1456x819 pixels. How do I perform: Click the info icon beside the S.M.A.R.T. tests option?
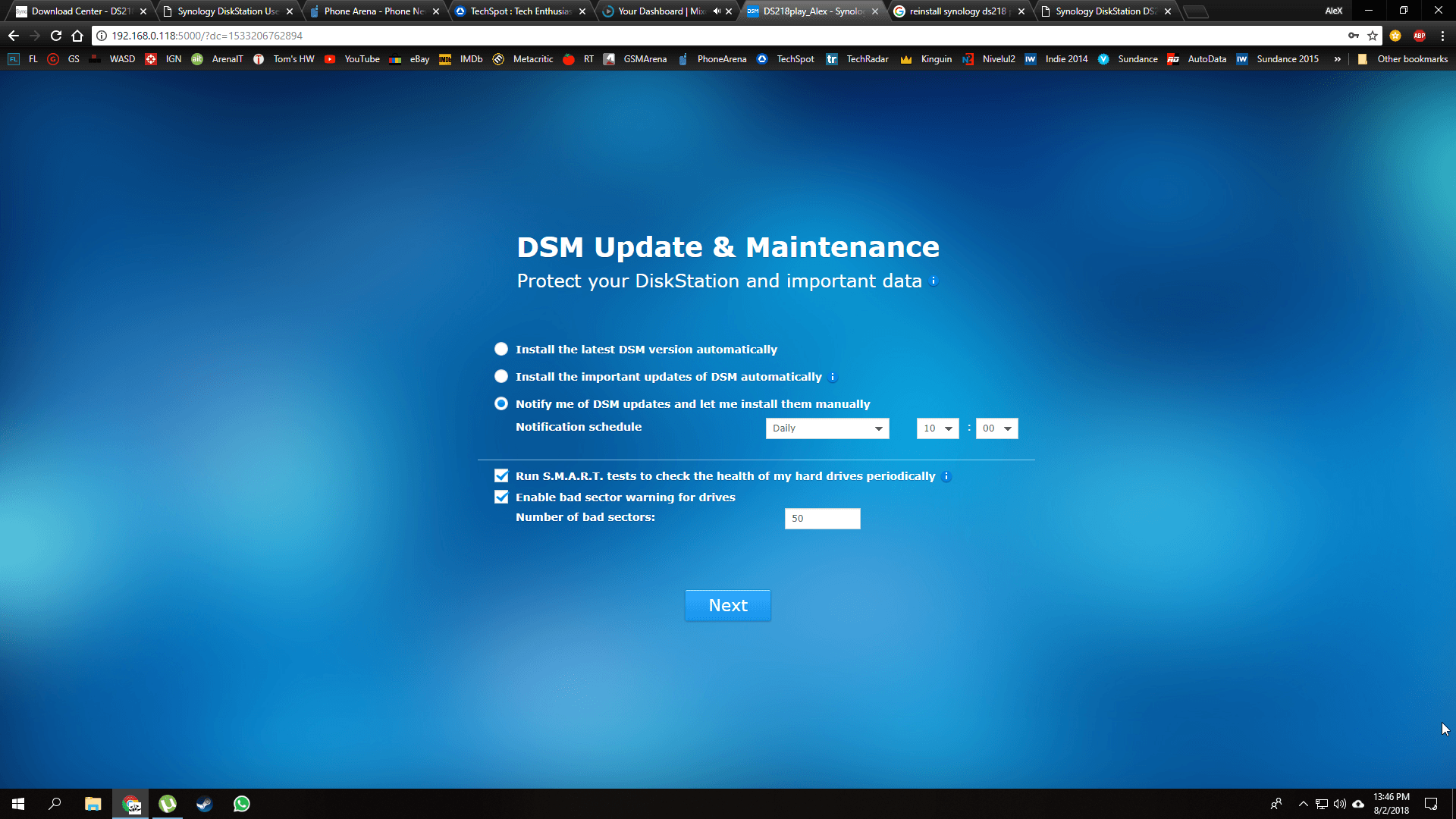pyautogui.click(x=946, y=476)
